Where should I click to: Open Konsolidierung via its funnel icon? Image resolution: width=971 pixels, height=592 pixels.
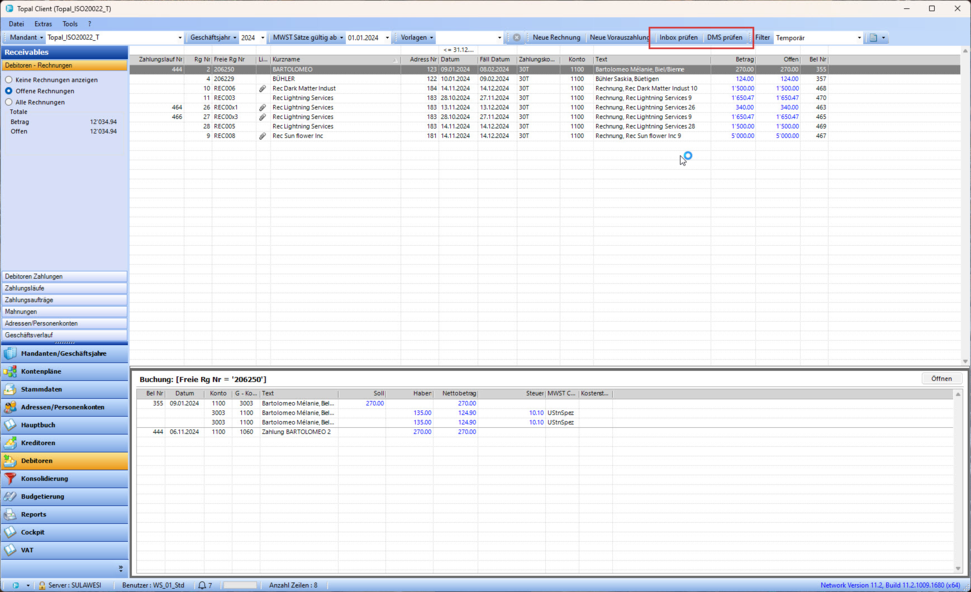pos(11,479)
